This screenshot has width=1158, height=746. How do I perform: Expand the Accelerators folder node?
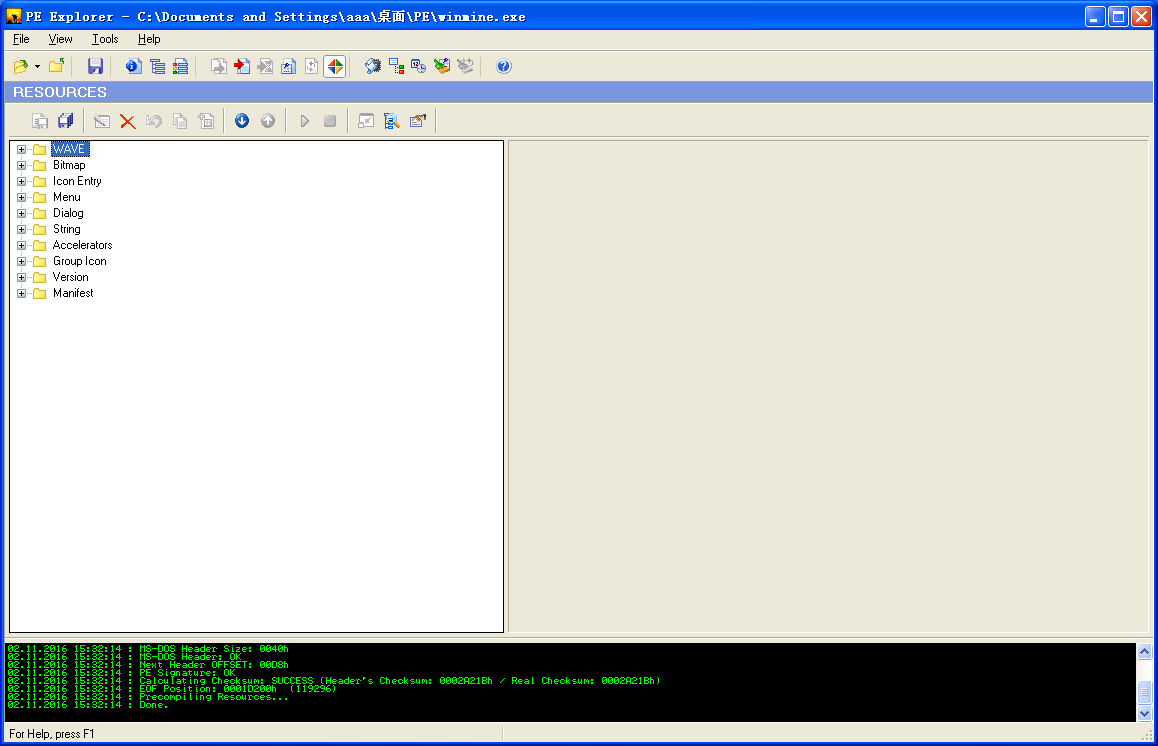[21, 245]
